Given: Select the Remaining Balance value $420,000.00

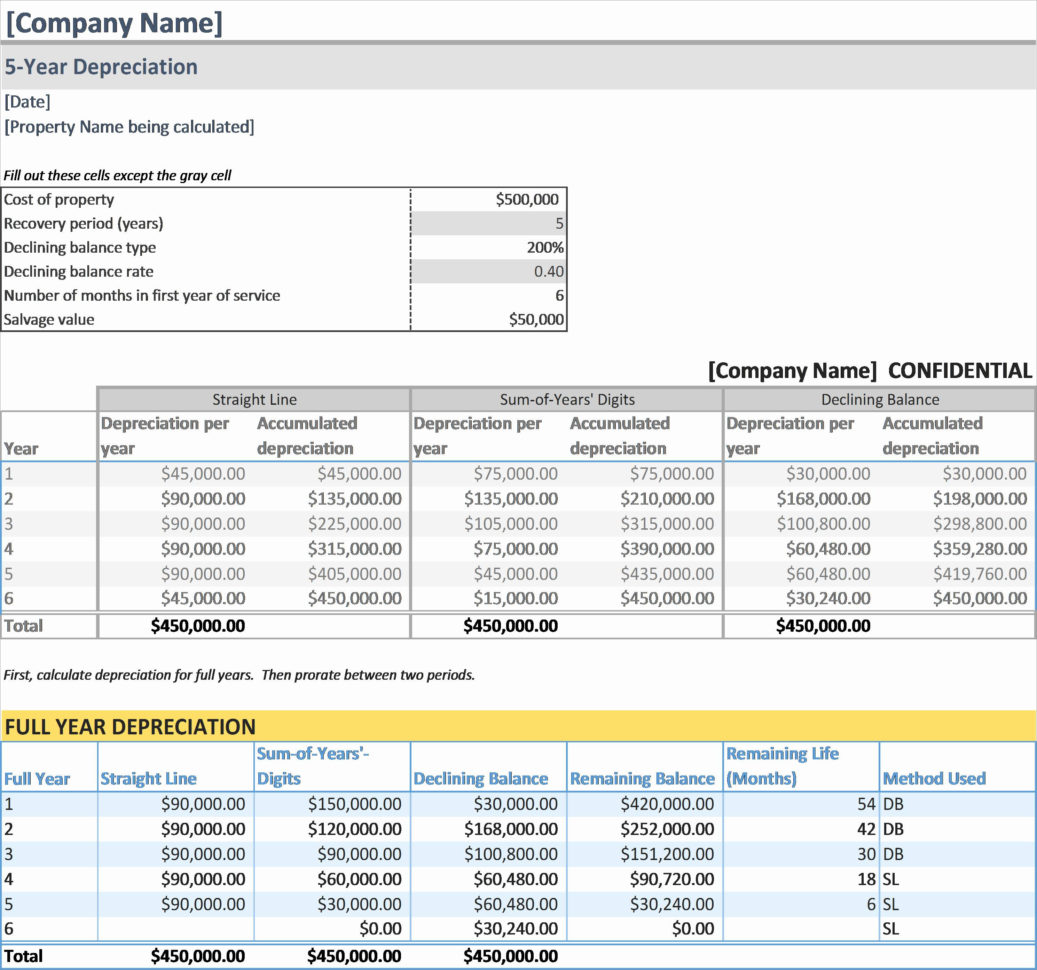Looking at the screenshot, I should pos(670,803).
